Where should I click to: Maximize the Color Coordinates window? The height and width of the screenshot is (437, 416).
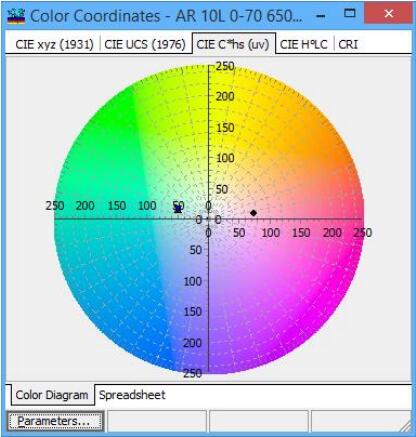tap(349, 13)
